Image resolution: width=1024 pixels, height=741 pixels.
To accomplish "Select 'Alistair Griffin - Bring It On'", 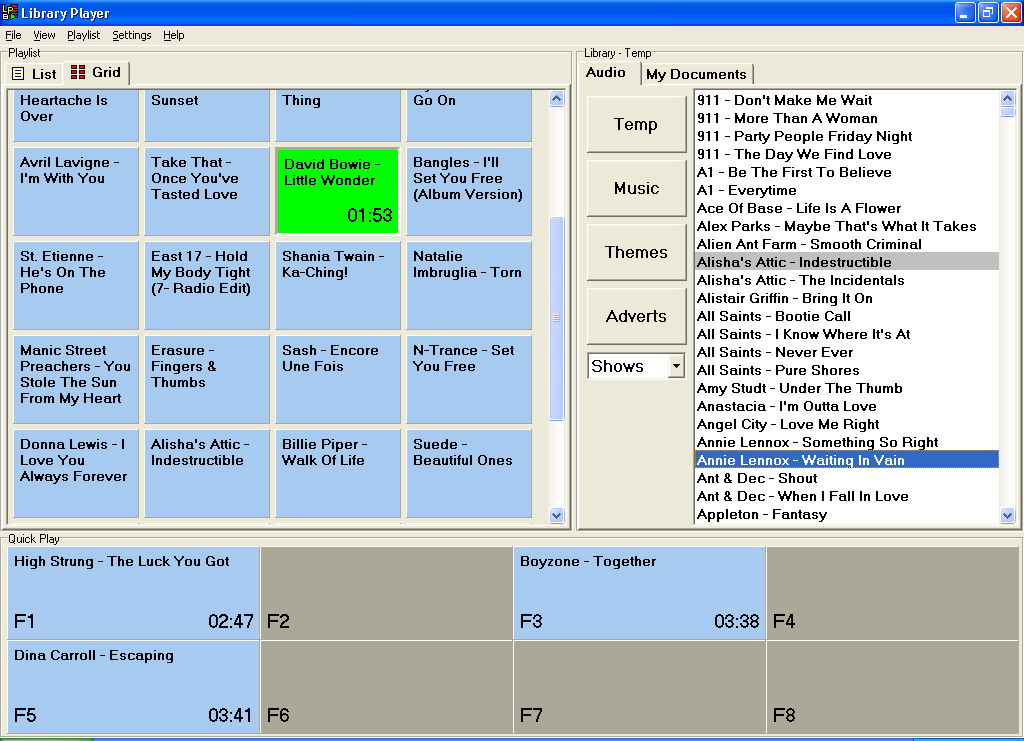I will click(x=847, y=298).
